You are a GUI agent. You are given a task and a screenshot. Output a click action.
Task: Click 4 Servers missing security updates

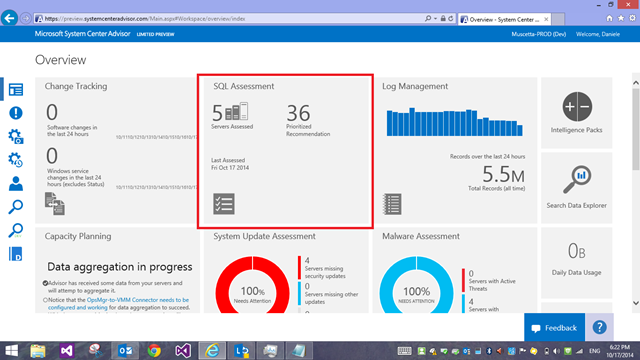click(x=325, y=268)
